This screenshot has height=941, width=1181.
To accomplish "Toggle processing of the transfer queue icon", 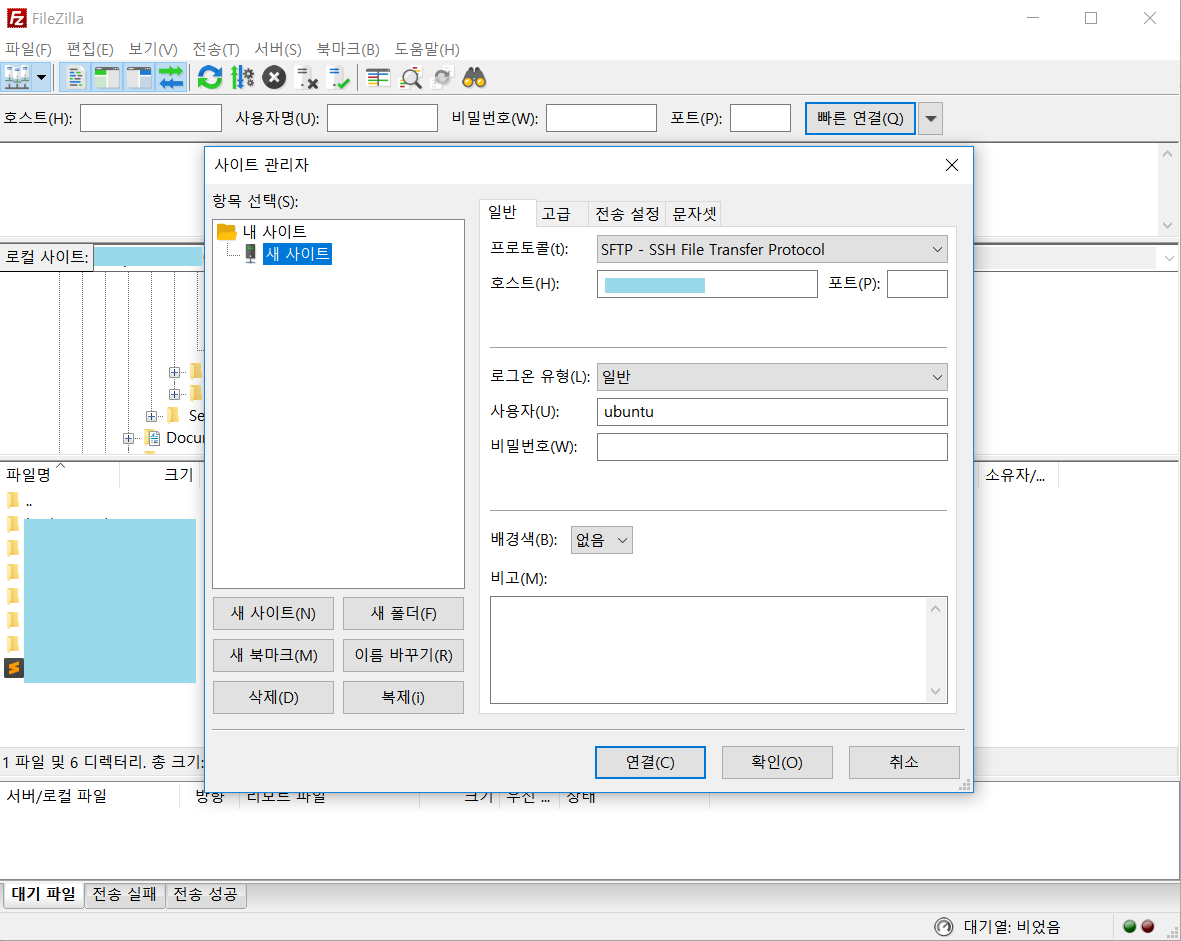I will [x=242, y=78].
